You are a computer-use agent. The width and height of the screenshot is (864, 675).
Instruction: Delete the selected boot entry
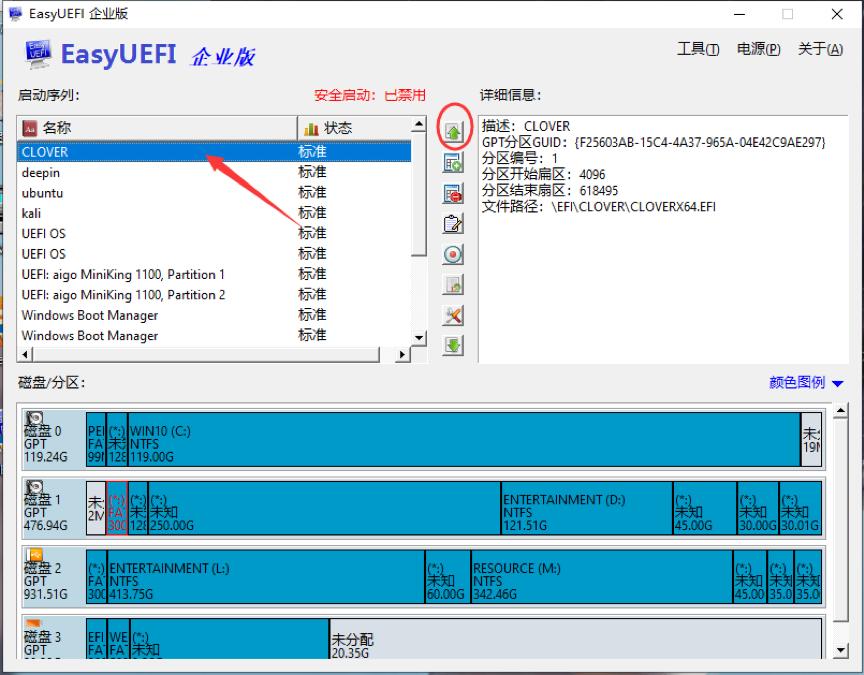point(452,192)
